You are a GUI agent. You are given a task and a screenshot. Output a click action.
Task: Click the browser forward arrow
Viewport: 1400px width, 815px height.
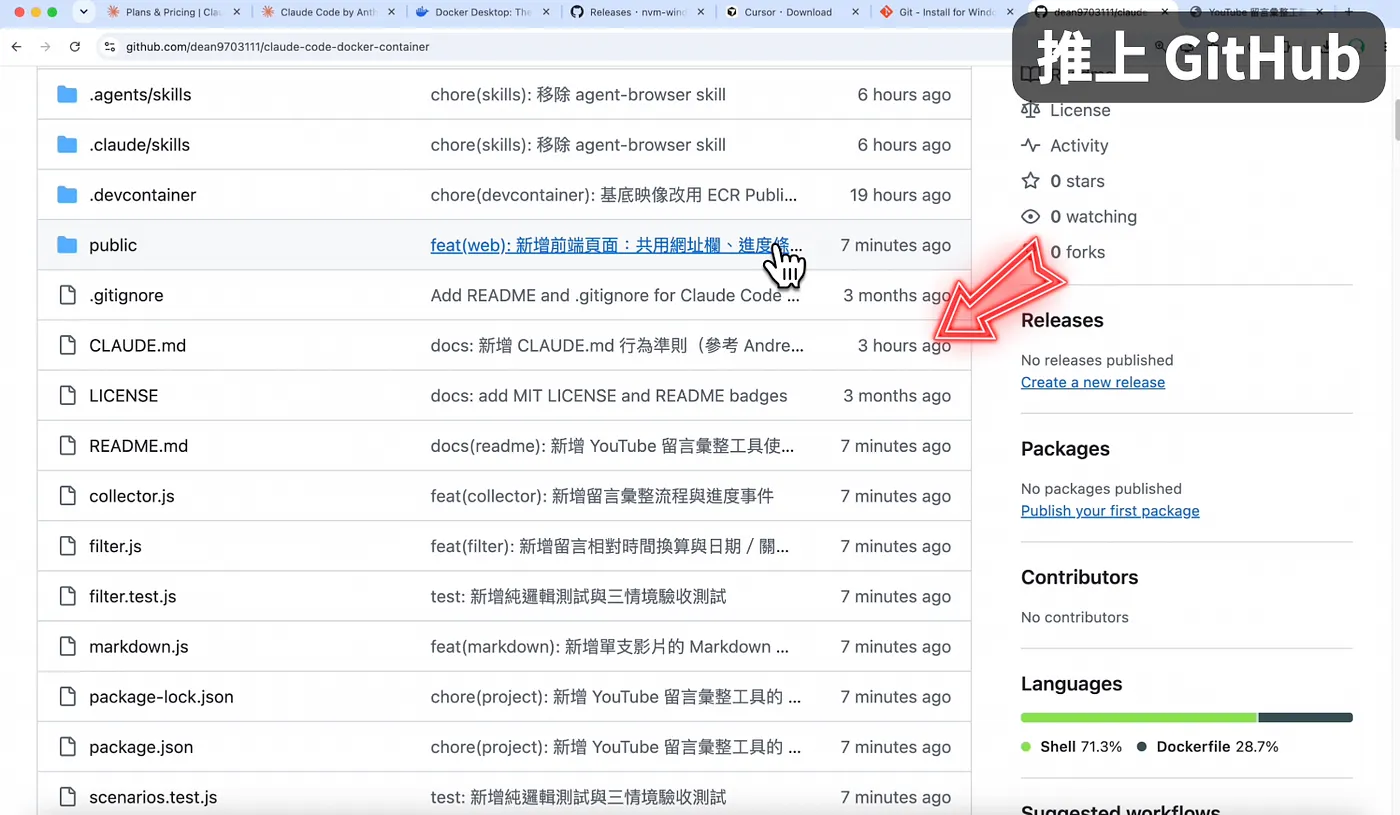[46, 47]
